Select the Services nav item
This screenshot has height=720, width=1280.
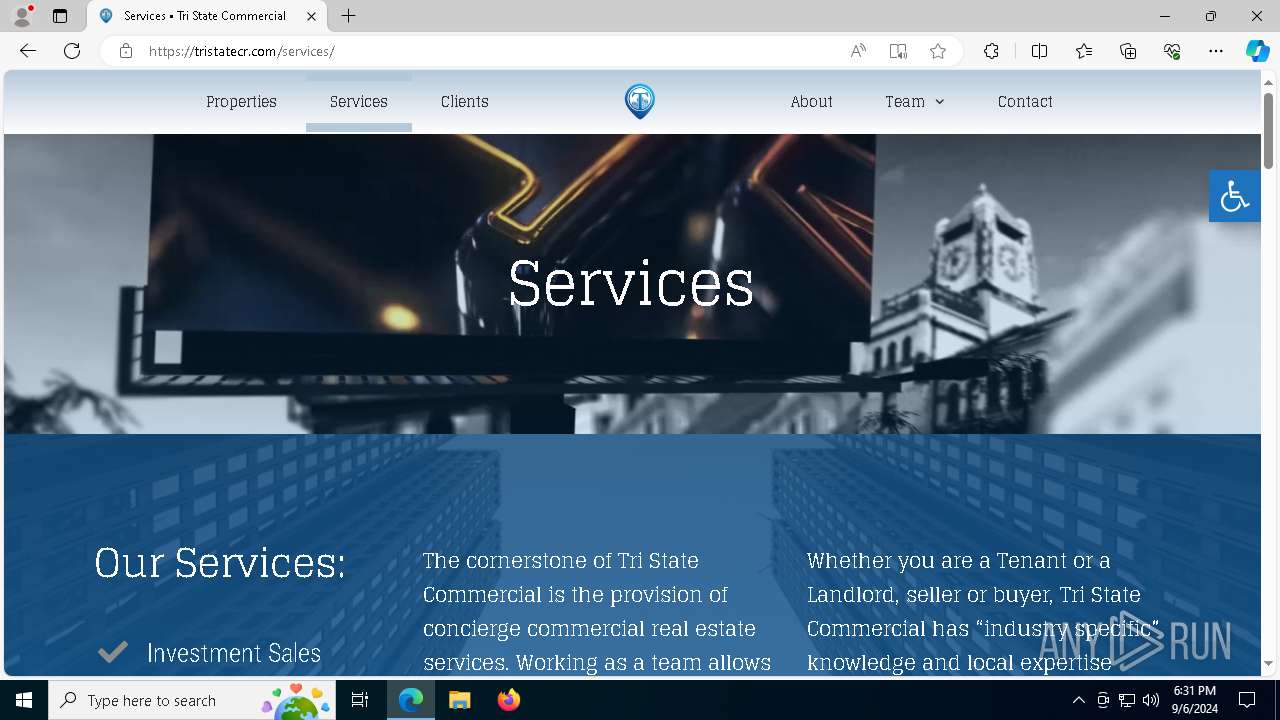pyautogui.click(x=359, y=102)
